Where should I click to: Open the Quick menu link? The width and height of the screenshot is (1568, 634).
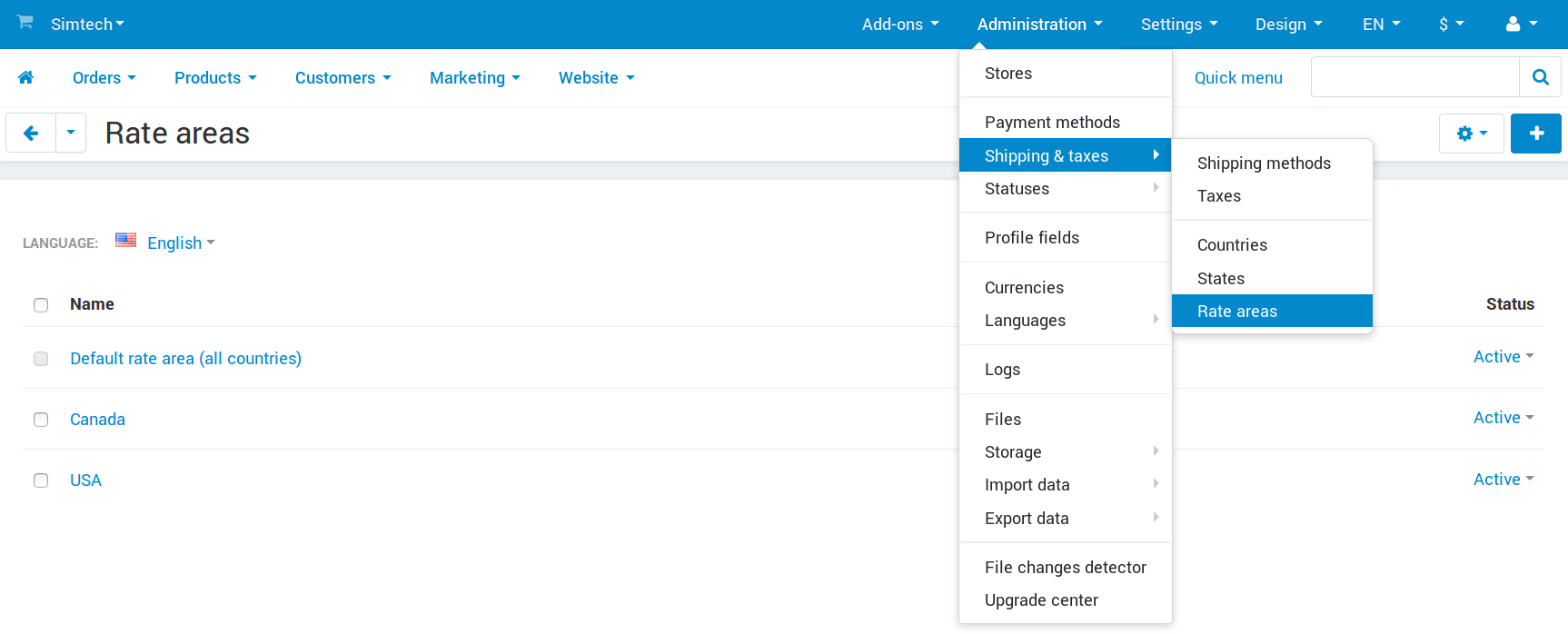coord(1238,78)
